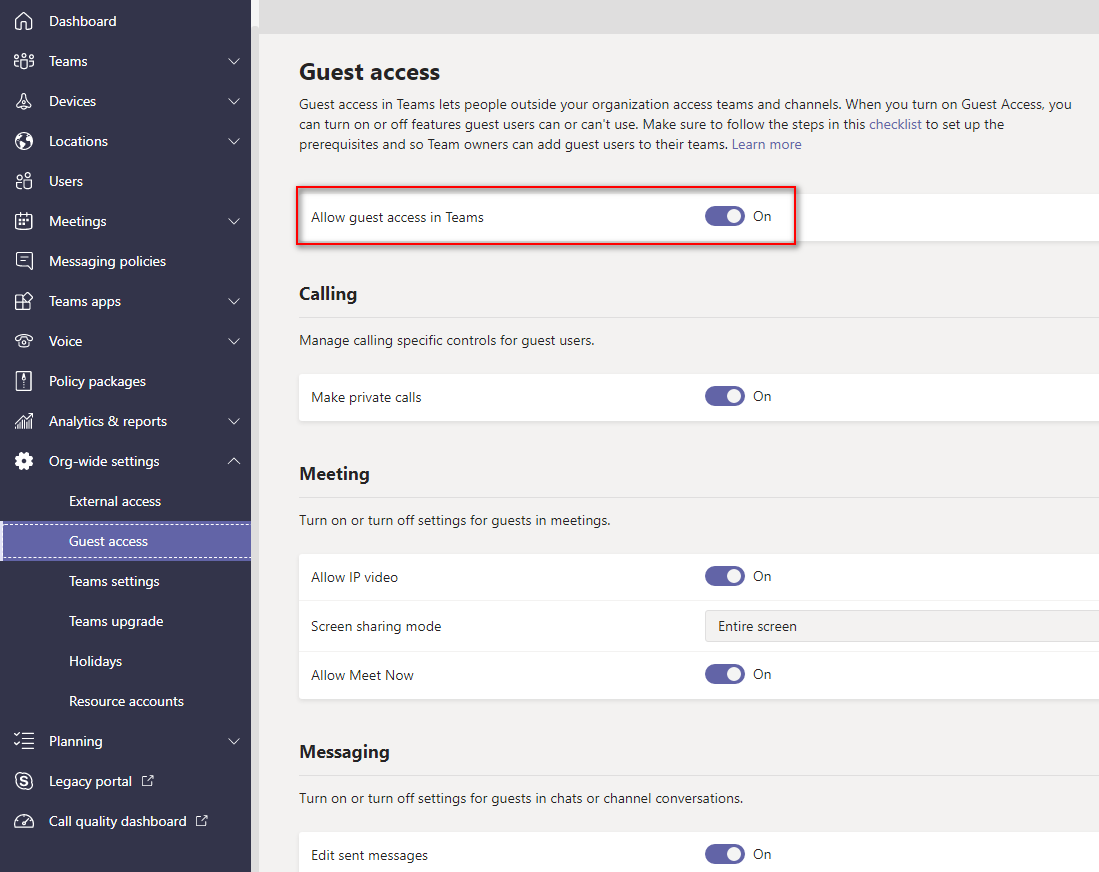This screenshot has width=1099, height=872.
Task: Expand the Analytics & reports chevron
Action: coord(234,421)
